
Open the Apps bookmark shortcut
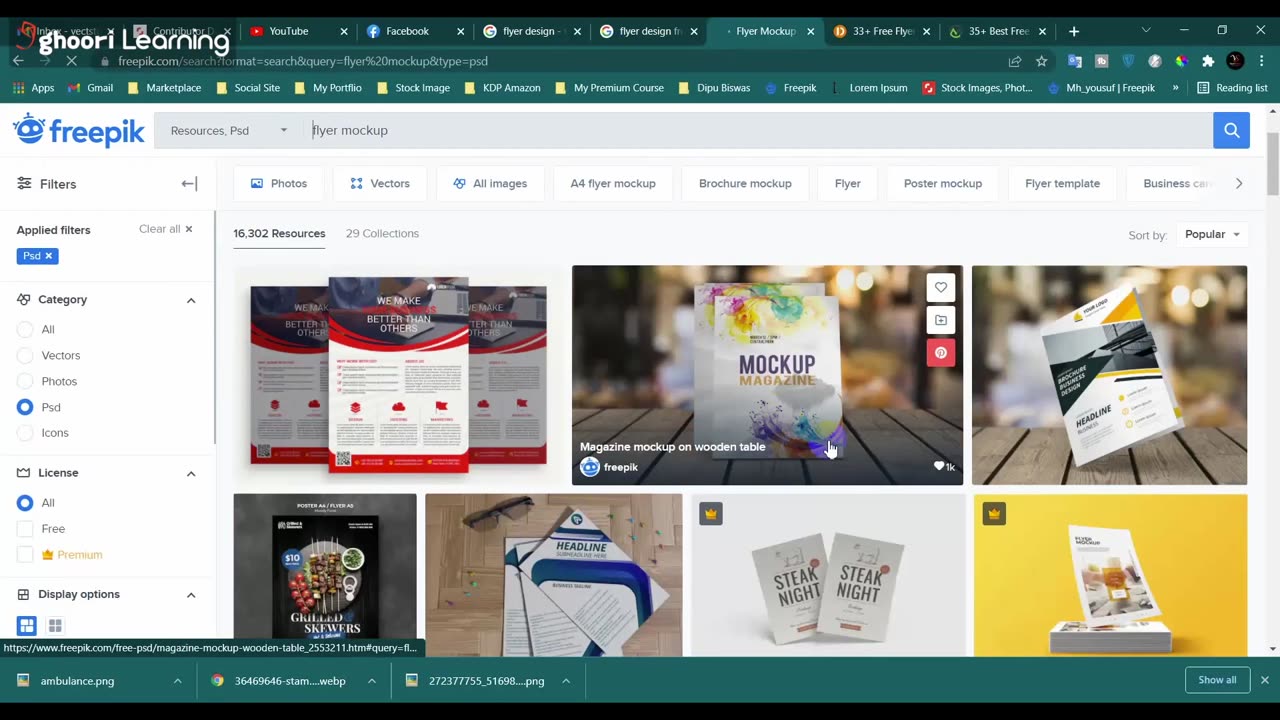pos(34,88)
